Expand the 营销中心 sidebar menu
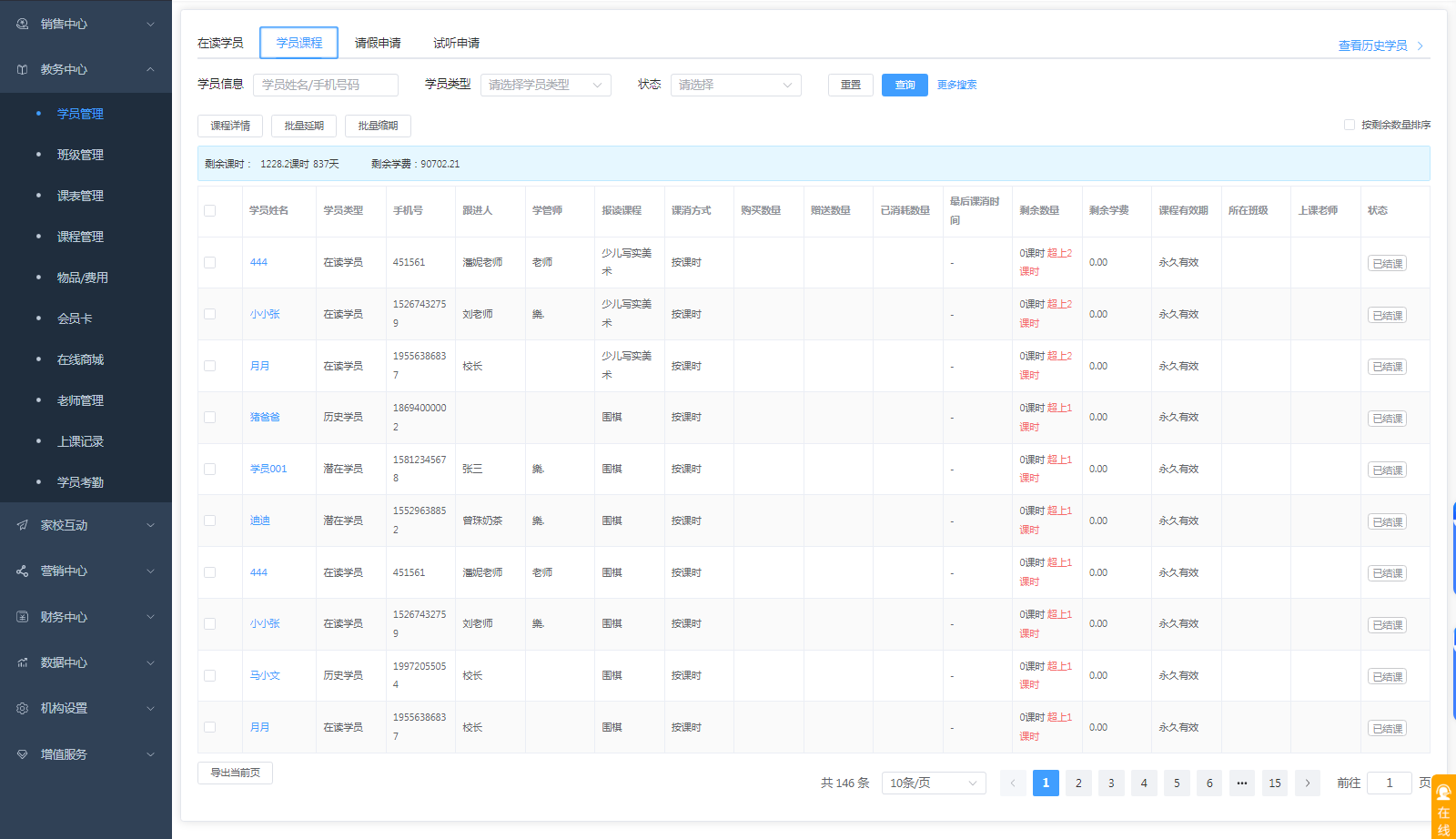 151,571
